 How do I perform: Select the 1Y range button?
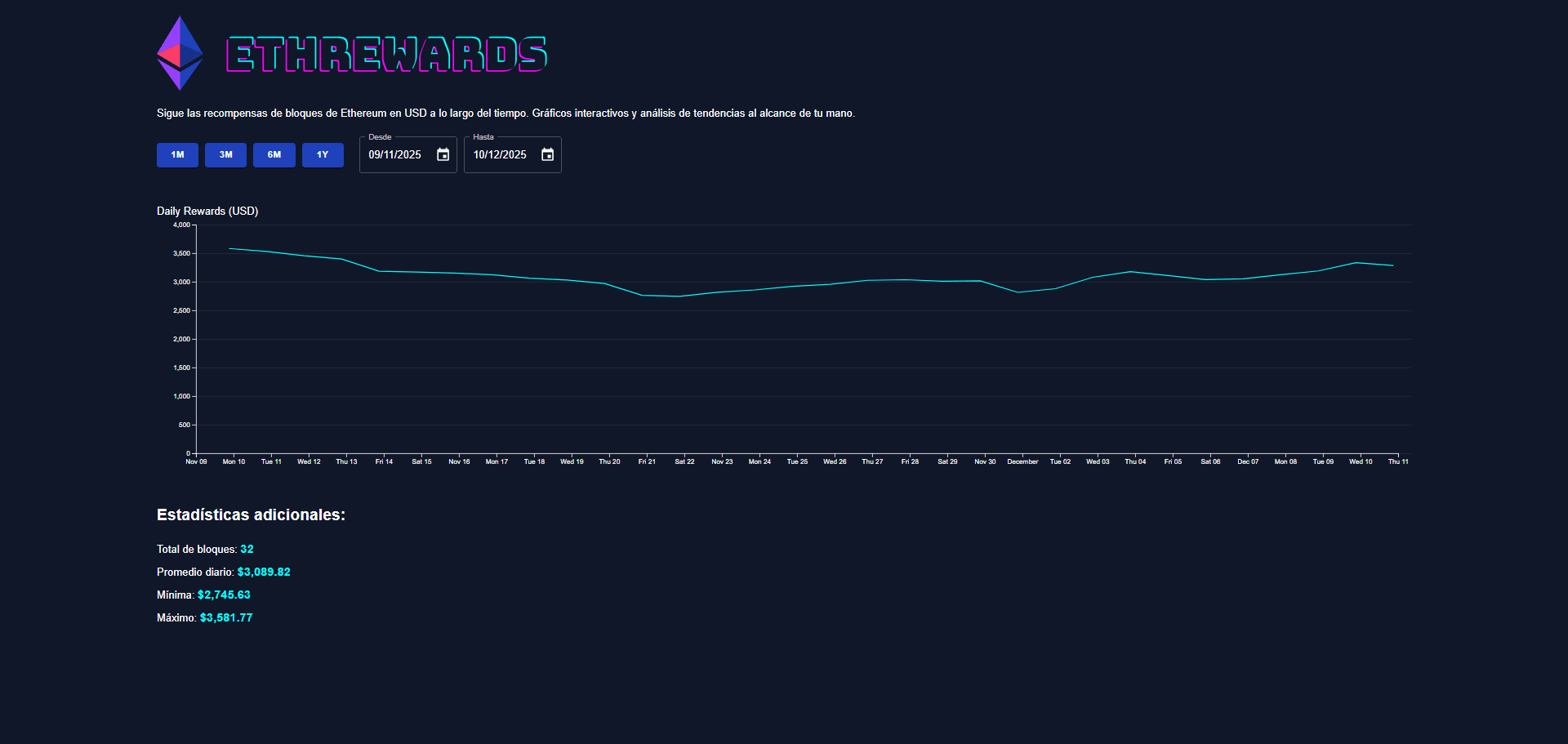click(323, 154)
